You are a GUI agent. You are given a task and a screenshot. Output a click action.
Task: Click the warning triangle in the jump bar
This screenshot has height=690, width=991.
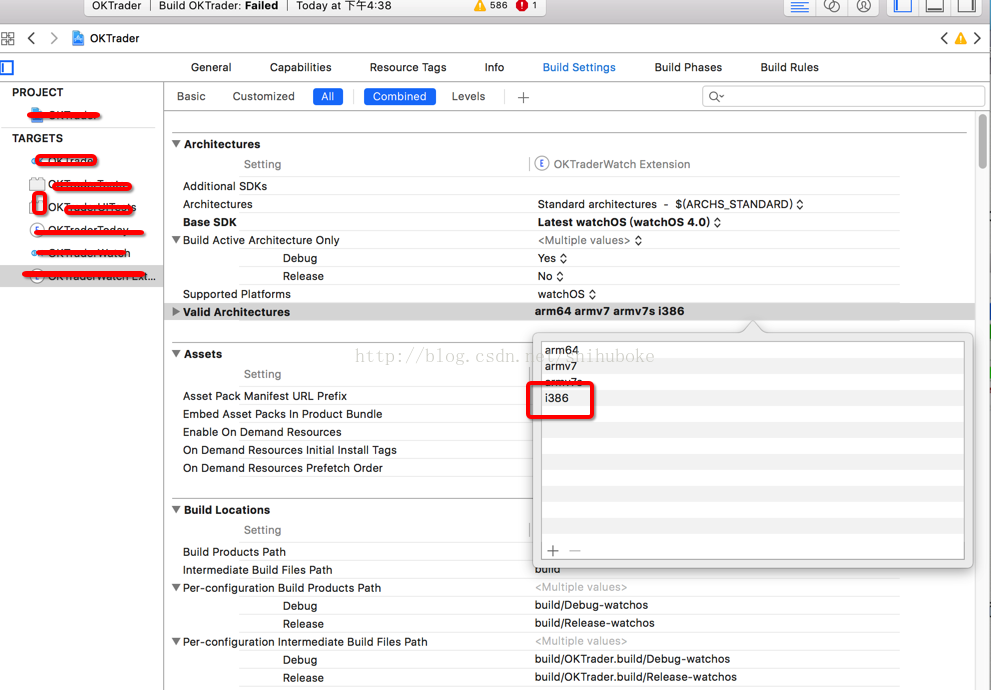pos(961,39)
